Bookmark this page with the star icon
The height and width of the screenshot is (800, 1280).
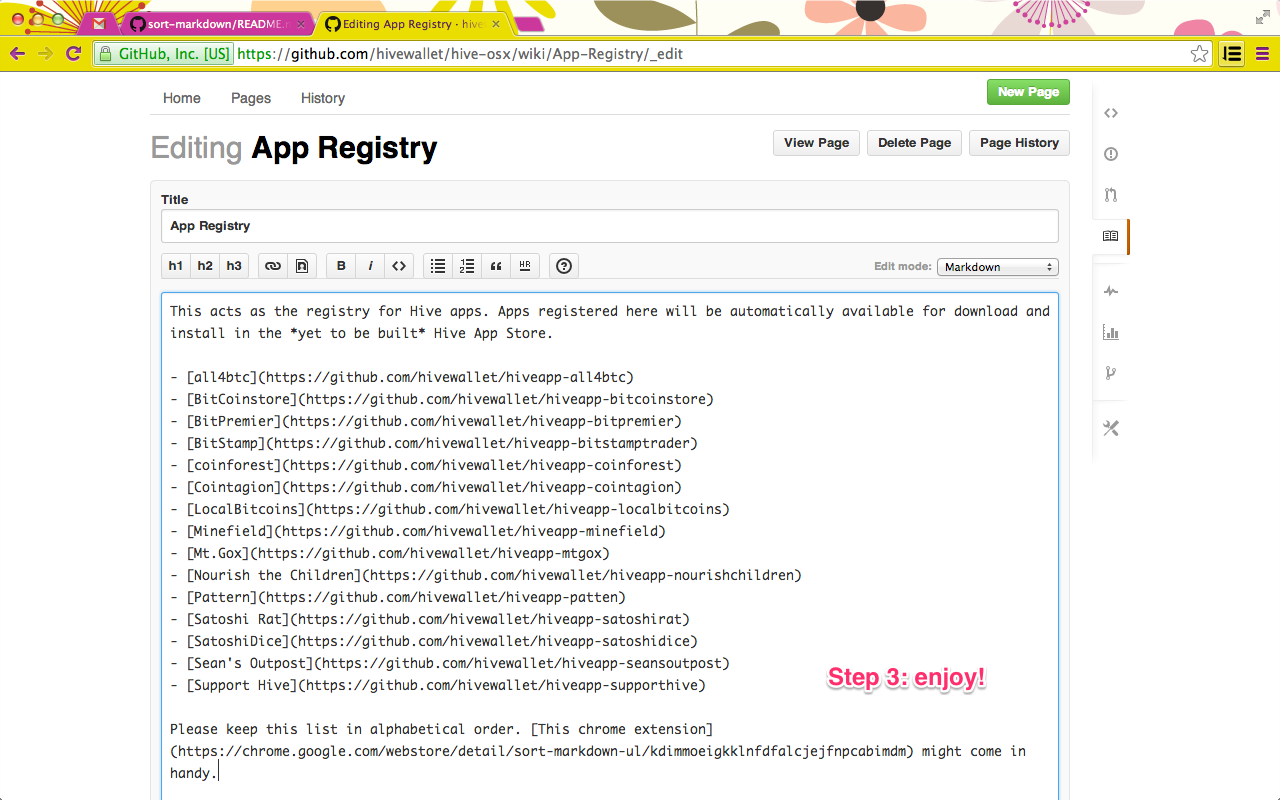(1199, 54)
